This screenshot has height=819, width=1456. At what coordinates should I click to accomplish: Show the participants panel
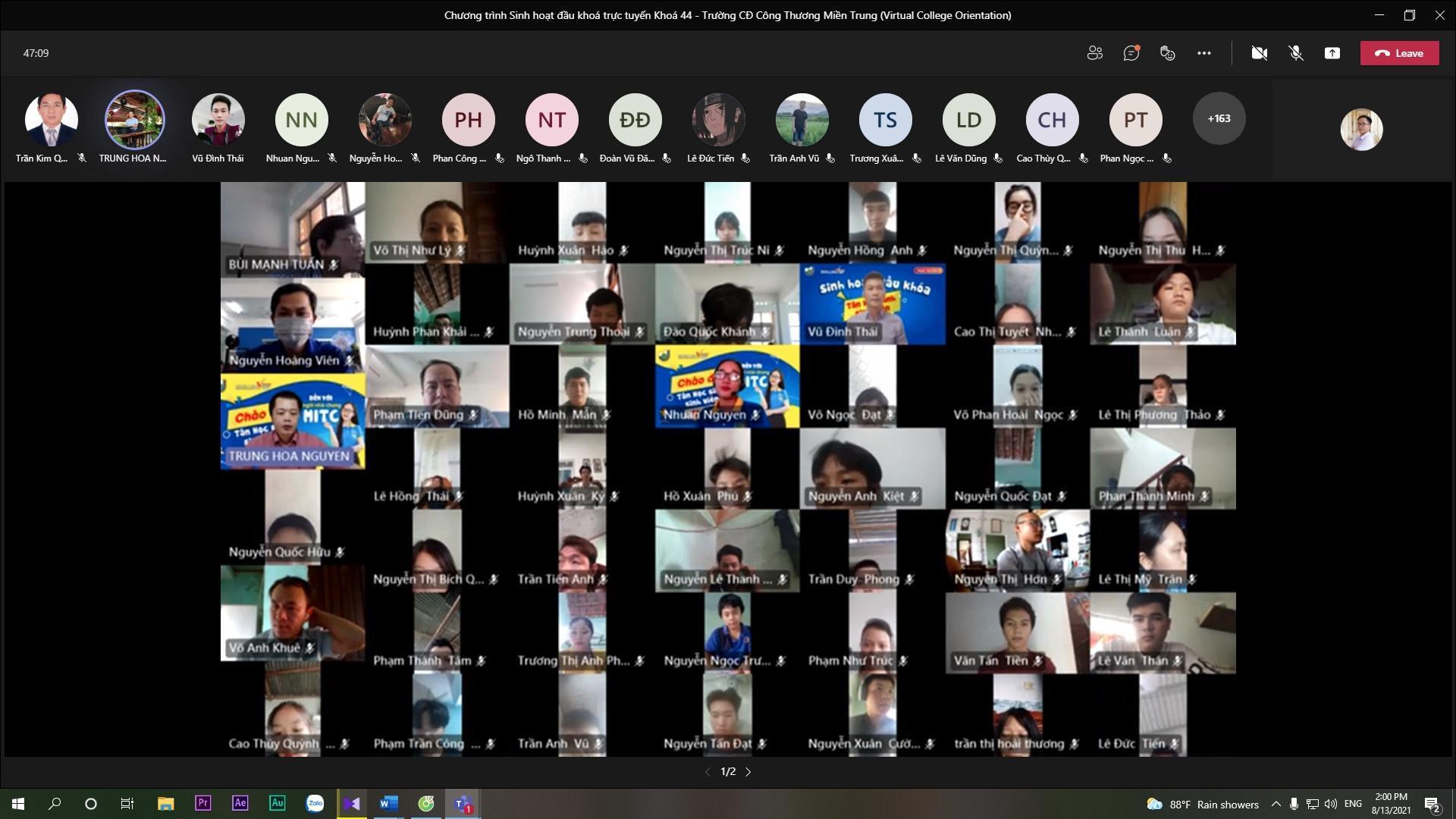[1094, 53]
